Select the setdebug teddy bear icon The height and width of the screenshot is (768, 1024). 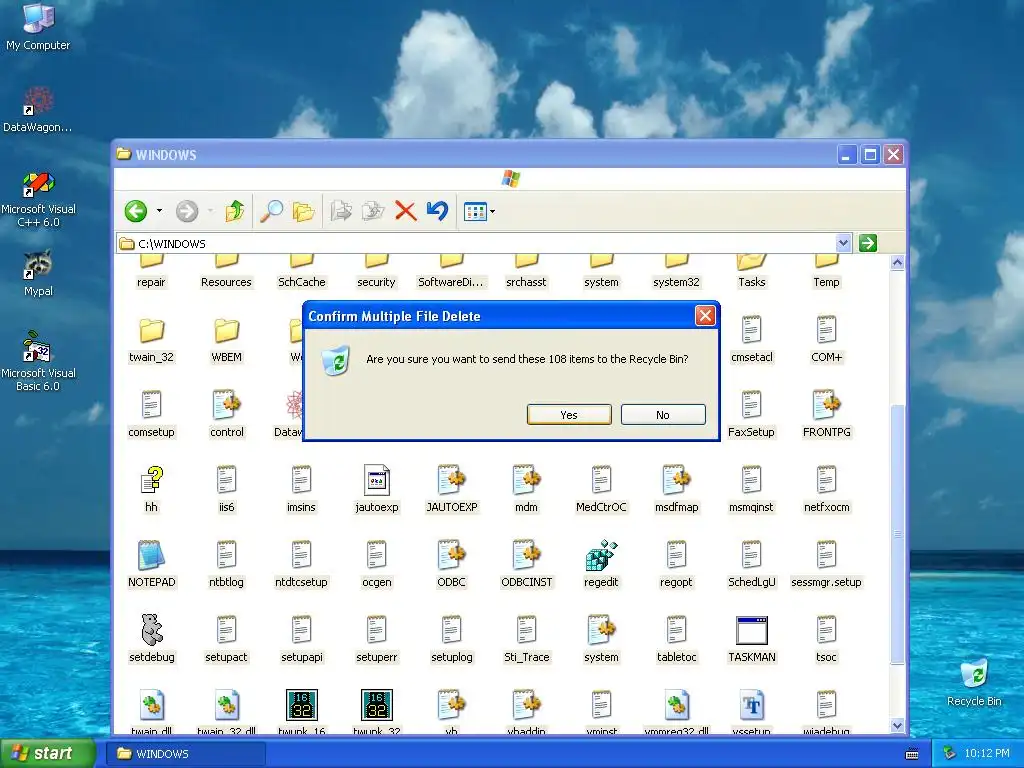coord(151,630)
